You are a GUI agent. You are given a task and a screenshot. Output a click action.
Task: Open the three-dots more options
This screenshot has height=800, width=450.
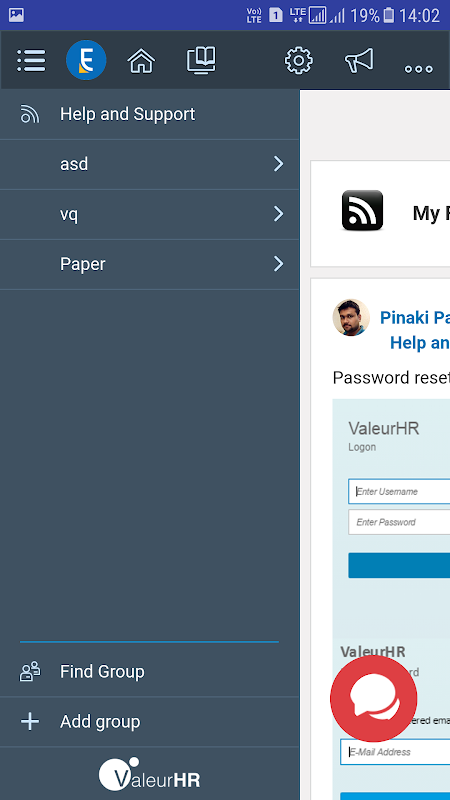click(x=418, y=69)
